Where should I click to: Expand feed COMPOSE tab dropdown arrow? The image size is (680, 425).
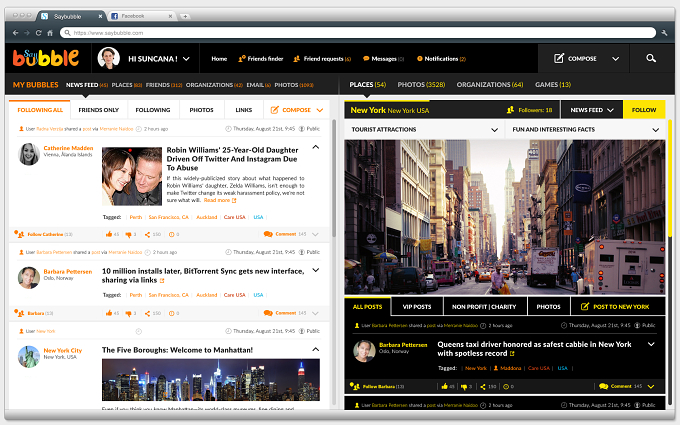(320, 110)
